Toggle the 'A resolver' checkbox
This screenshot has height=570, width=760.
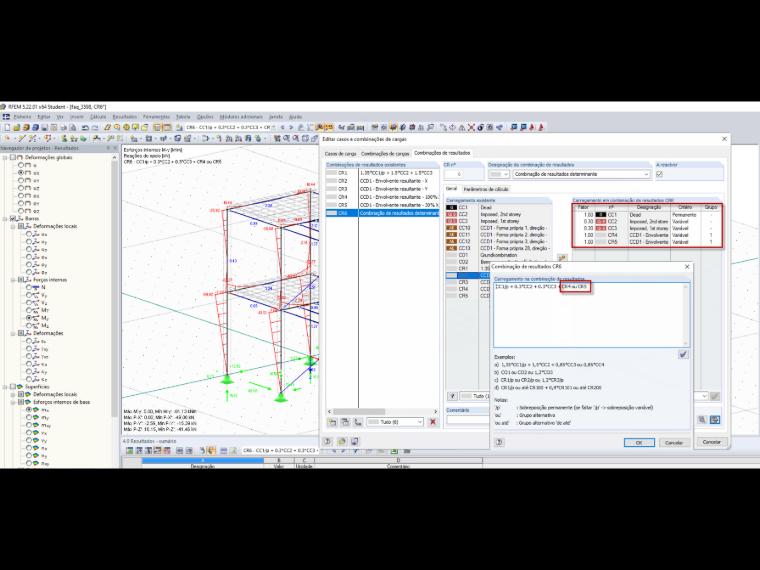coord(659,174)
